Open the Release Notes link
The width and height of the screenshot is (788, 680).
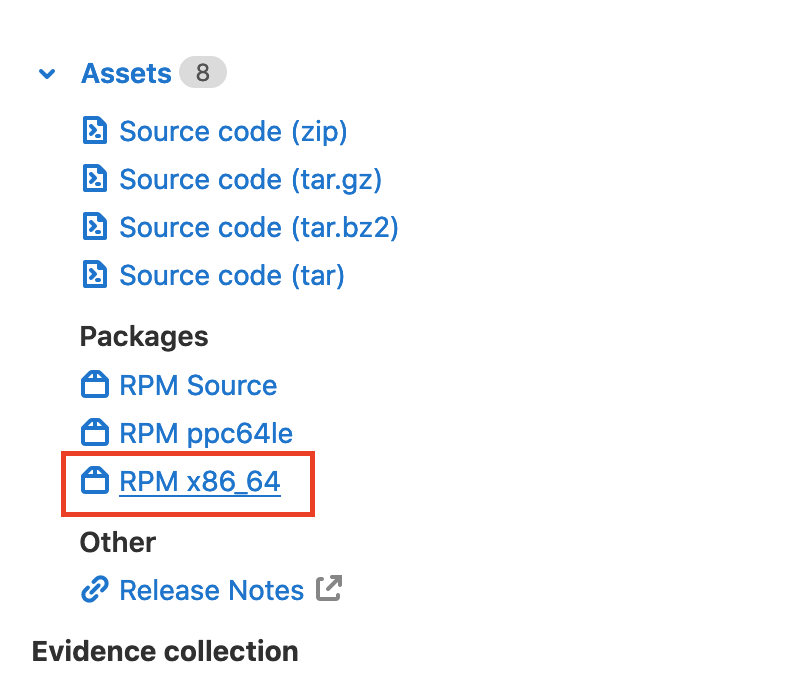(211, 590)
